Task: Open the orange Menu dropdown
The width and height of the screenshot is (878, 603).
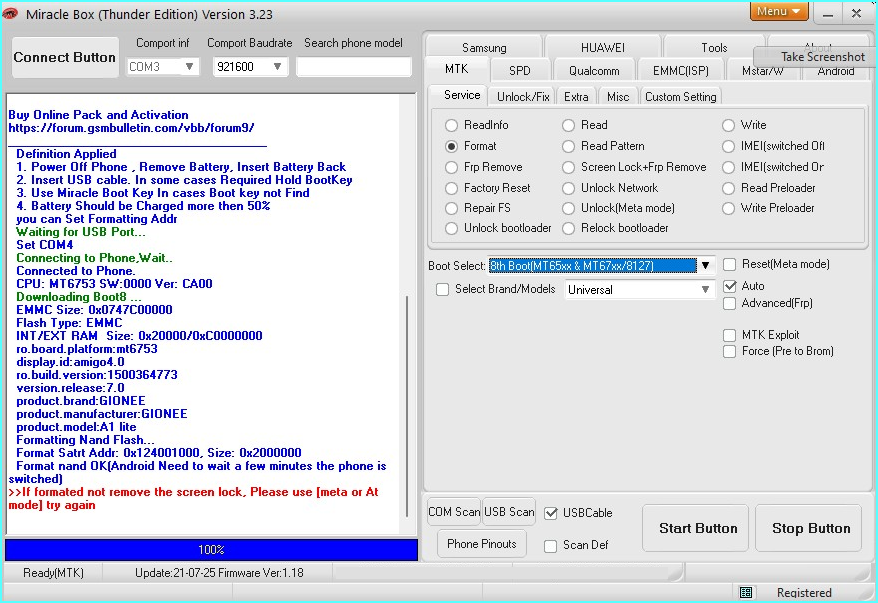Action: pyautogui.click(x=779, y=11)
